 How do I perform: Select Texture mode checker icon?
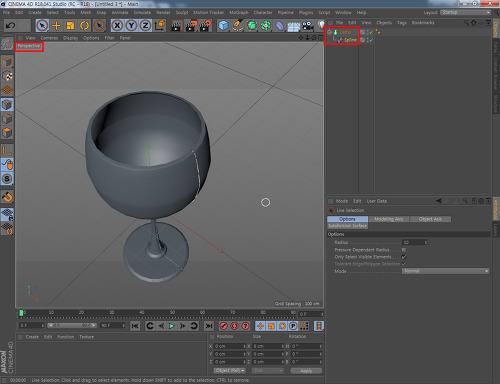(x=7, y=76)
